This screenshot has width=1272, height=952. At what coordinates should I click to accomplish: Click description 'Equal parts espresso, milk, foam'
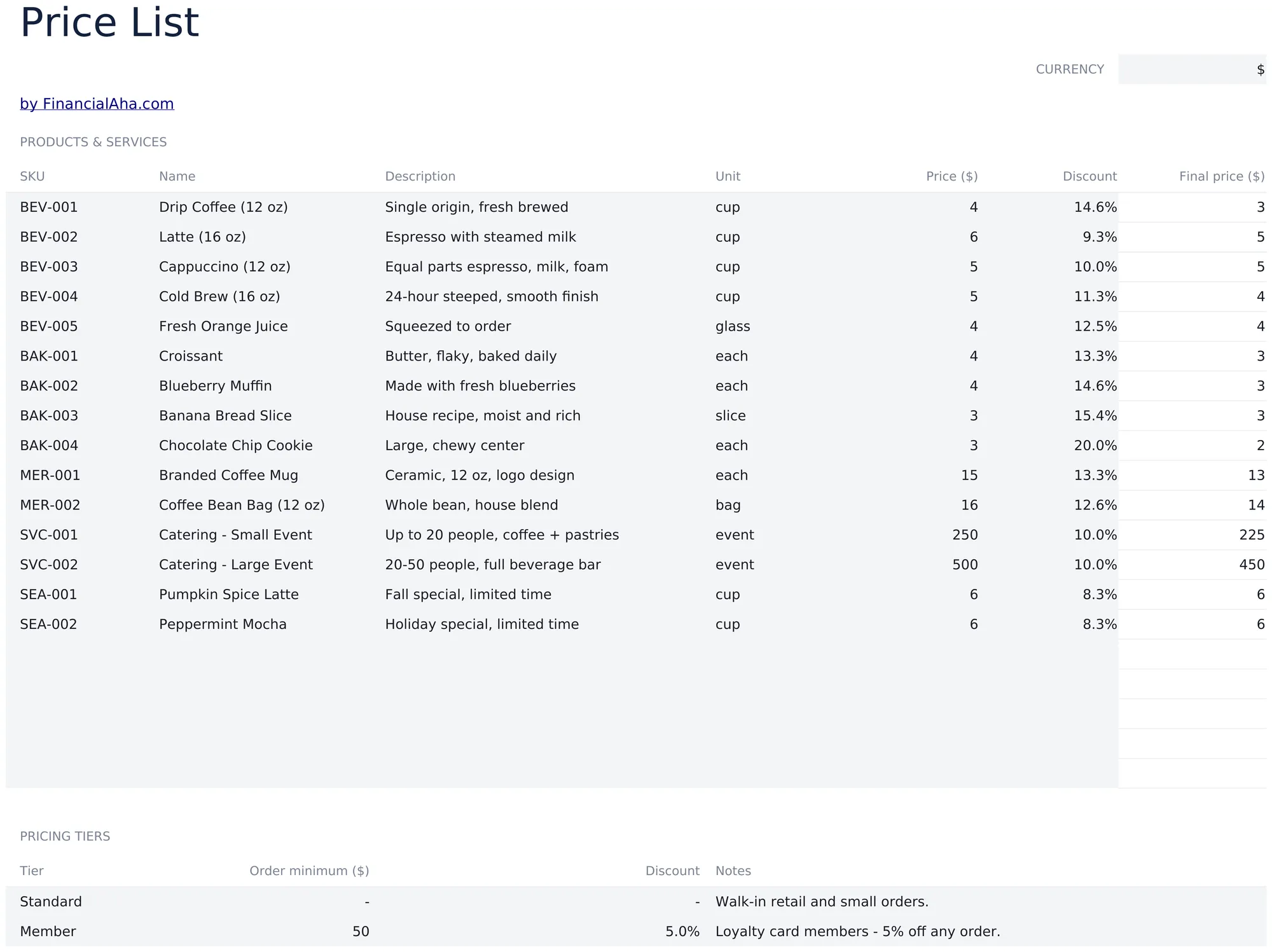click(496, 267)
